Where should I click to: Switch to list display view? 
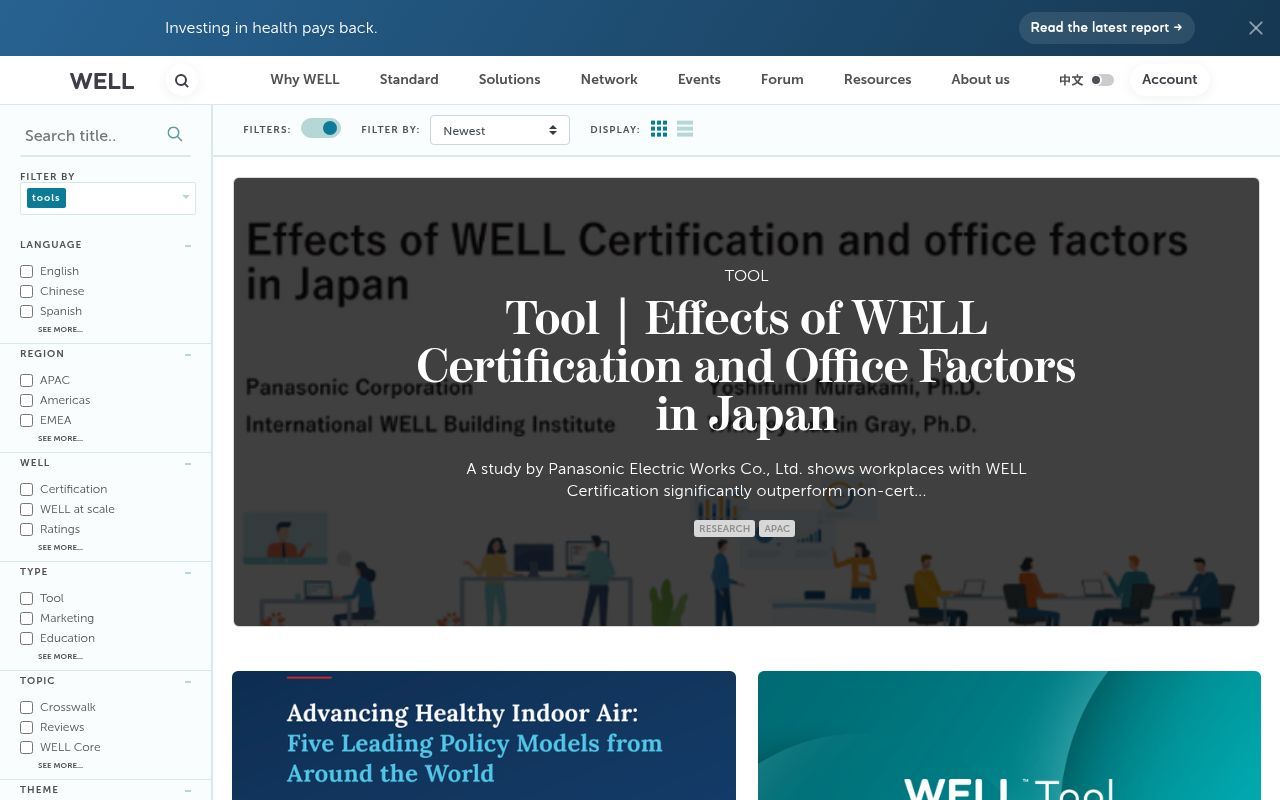coord(685,129)
